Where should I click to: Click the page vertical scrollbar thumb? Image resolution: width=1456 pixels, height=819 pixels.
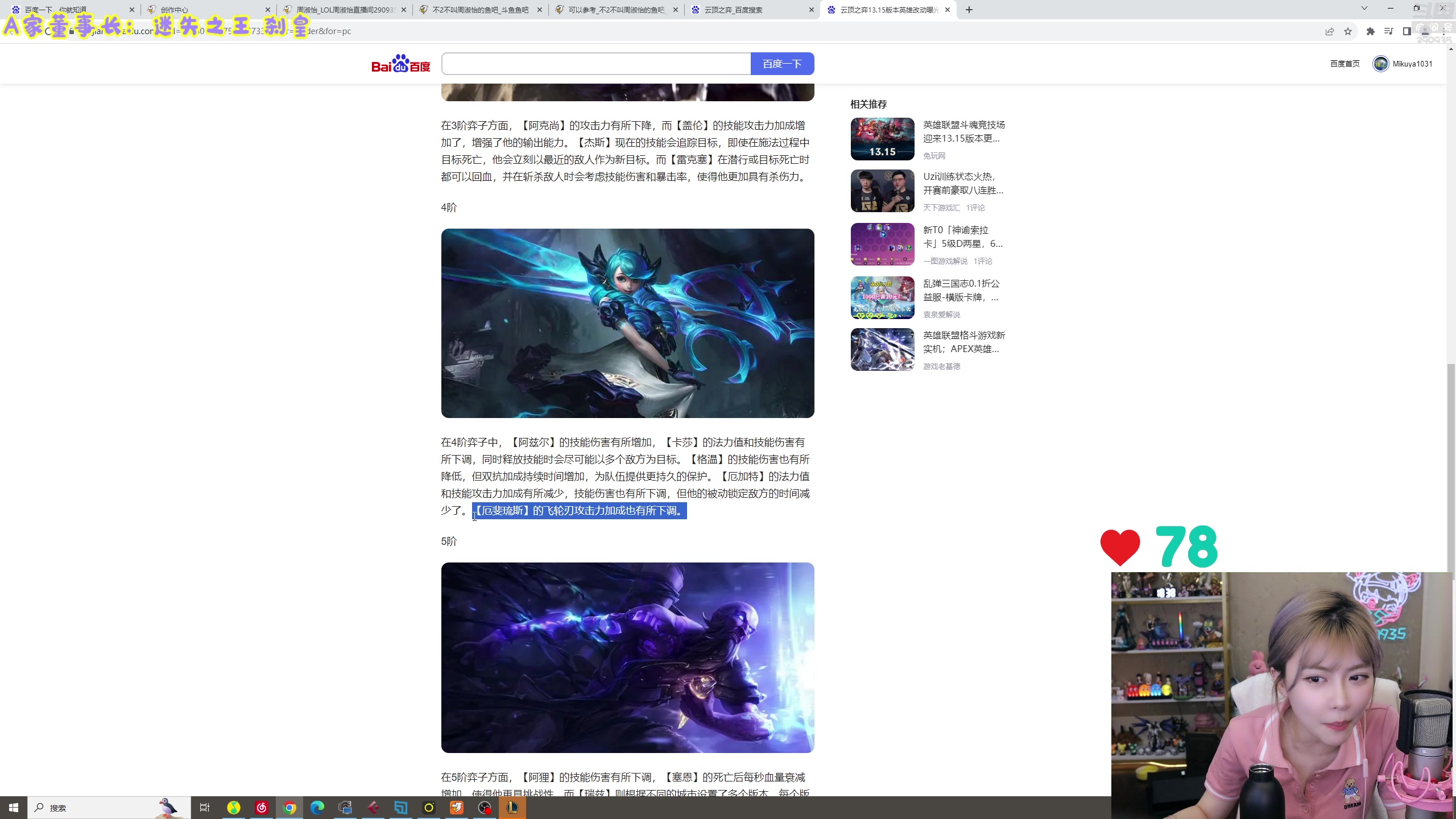pyautogui.click(x=1451, y=472)
